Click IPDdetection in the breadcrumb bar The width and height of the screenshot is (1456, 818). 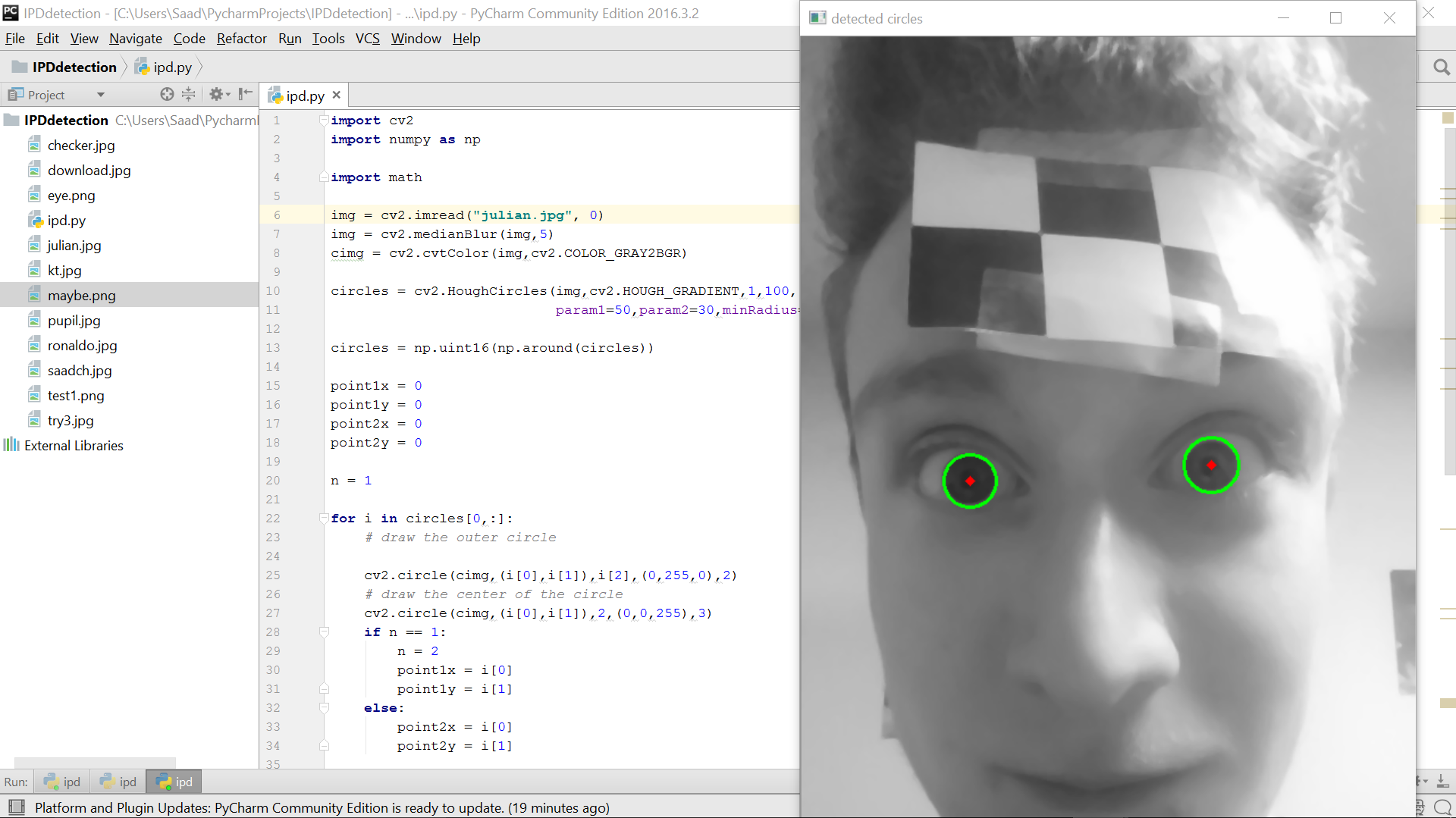point(74,67)
